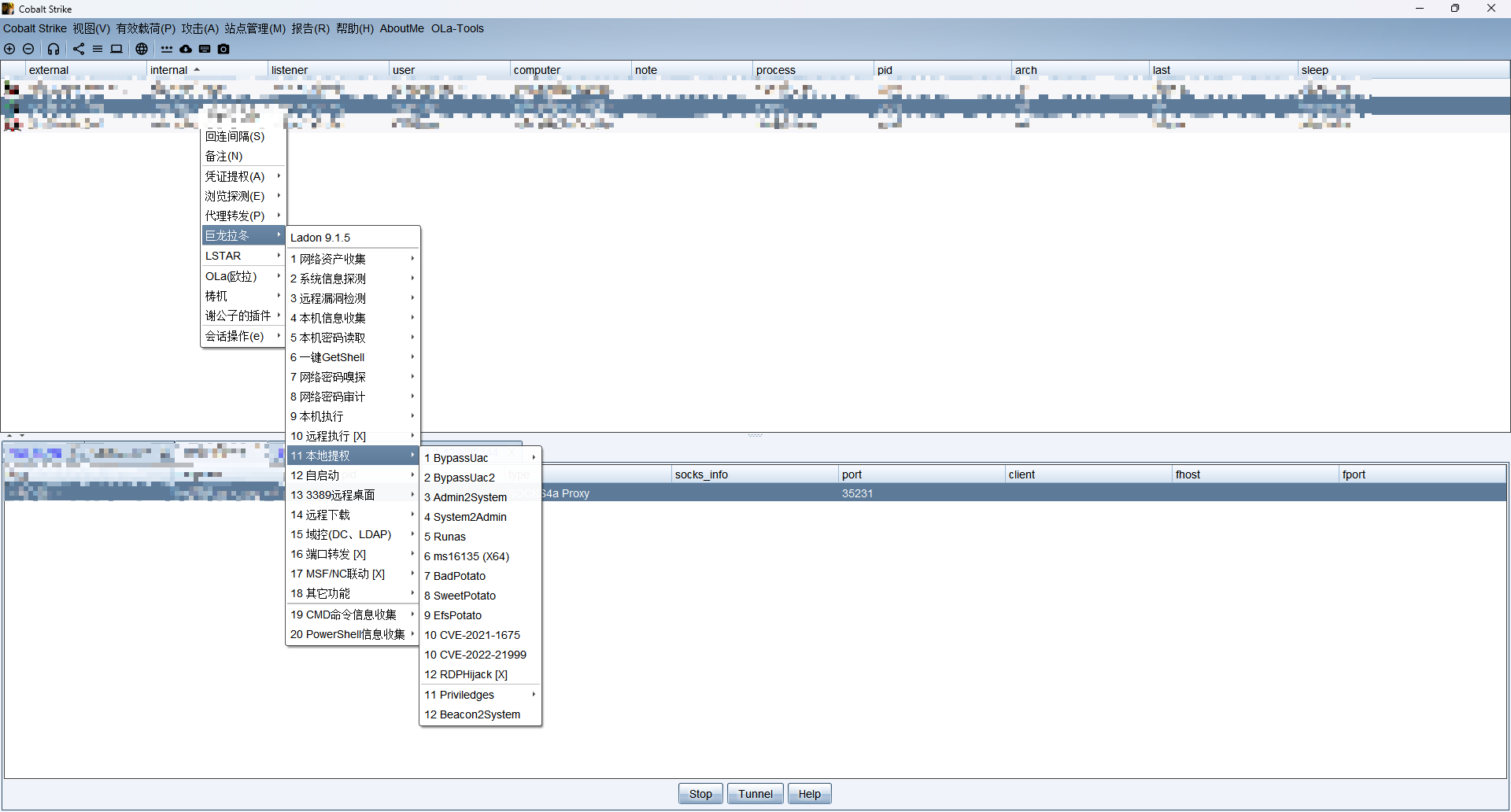Open listeners via the headphones icon
Screen dimensions: 1511x812
tap(54, 49)
